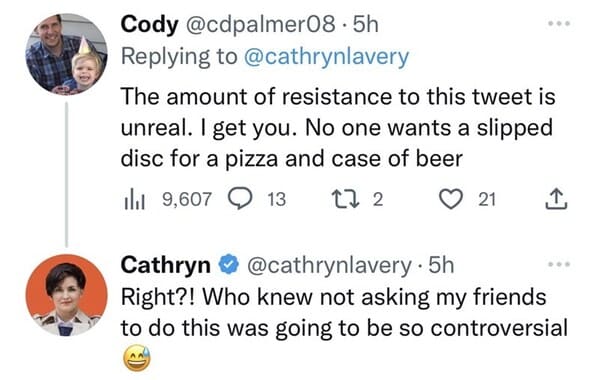Image resolution: width=599 pixels, height=380 pixels.
Task: Open Cody display name profile link
Action: click(x=150, y=24)
